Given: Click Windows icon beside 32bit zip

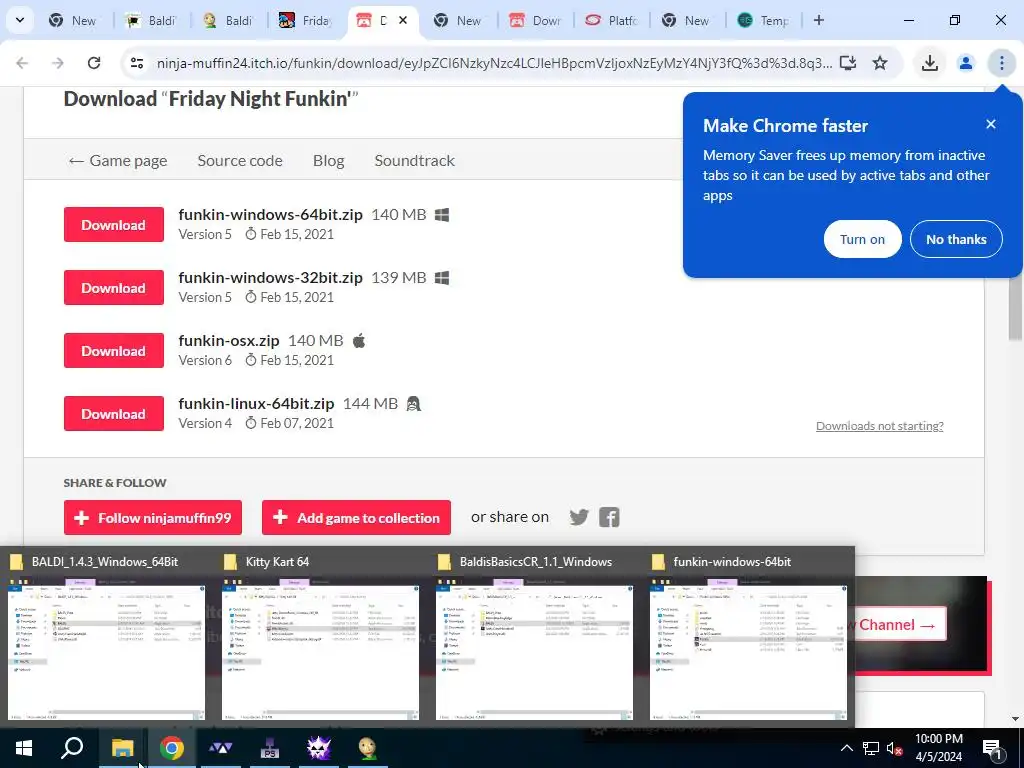Looking at the screenshot, I should point(442,278).
